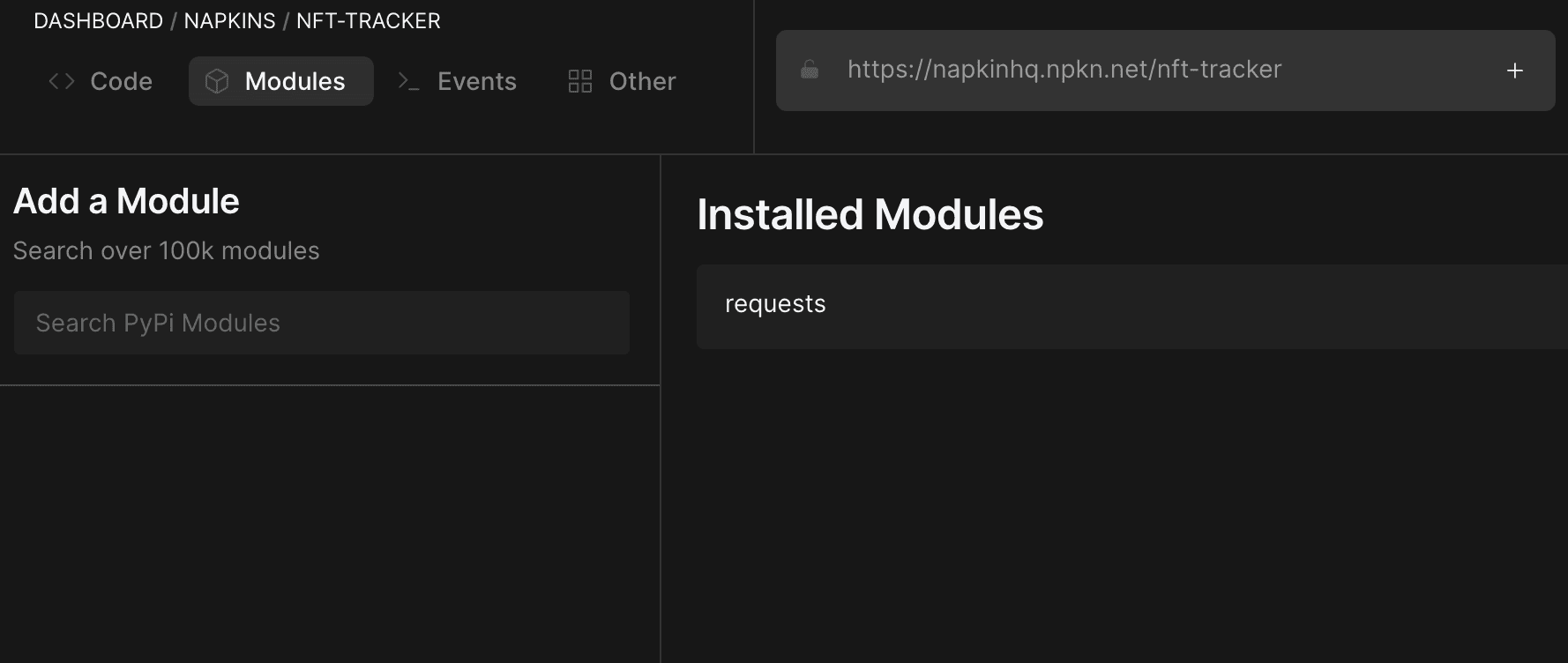Click the 'Search over 100k modules' text
Viewport: 1568px width, 663px height.
click(x=167, y=251)
